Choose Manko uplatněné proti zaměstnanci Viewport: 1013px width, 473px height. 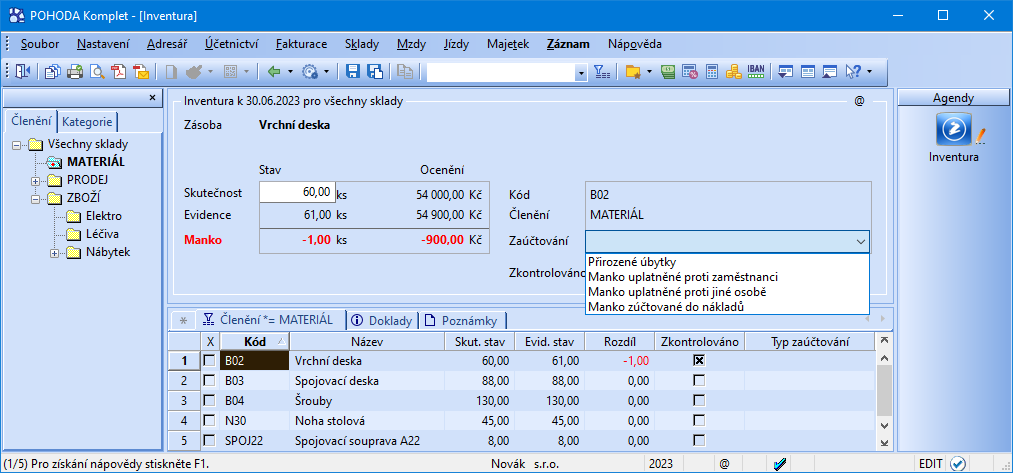click(727, 277)
